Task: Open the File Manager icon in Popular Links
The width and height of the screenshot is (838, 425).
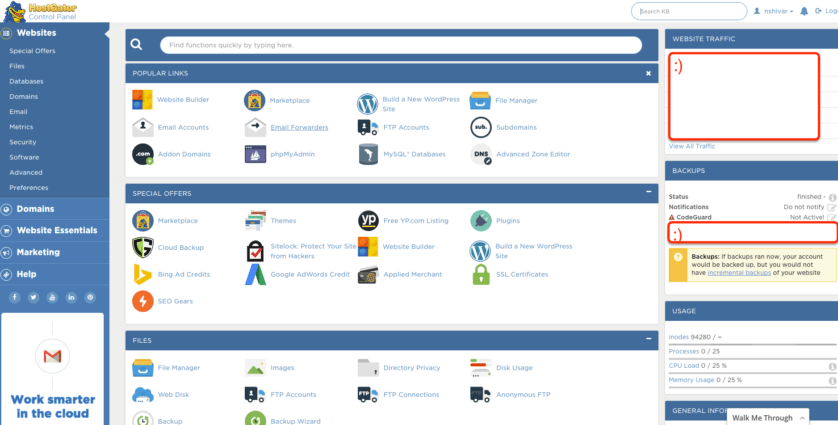Action: click(x=480, y=101)
